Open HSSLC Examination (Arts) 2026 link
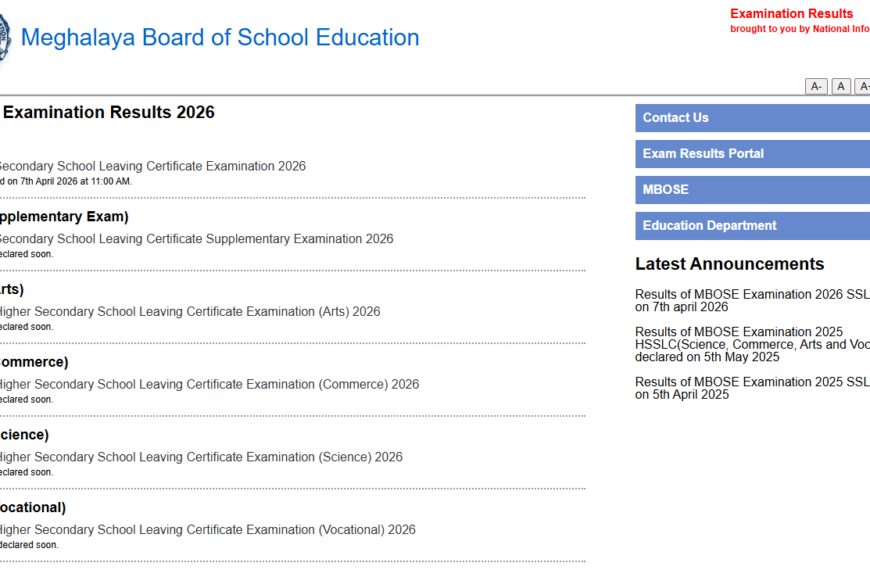 coord(190,312)
